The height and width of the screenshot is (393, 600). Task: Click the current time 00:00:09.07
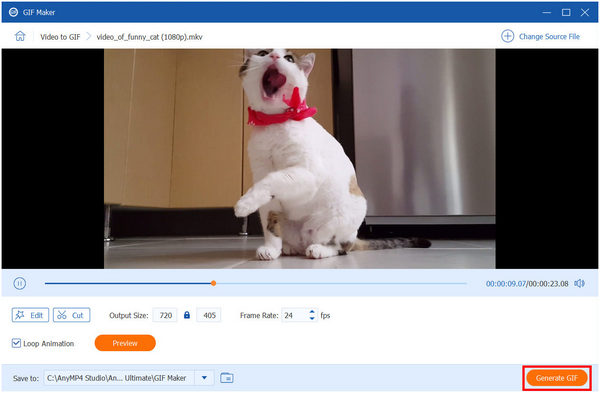pos(506,284)
